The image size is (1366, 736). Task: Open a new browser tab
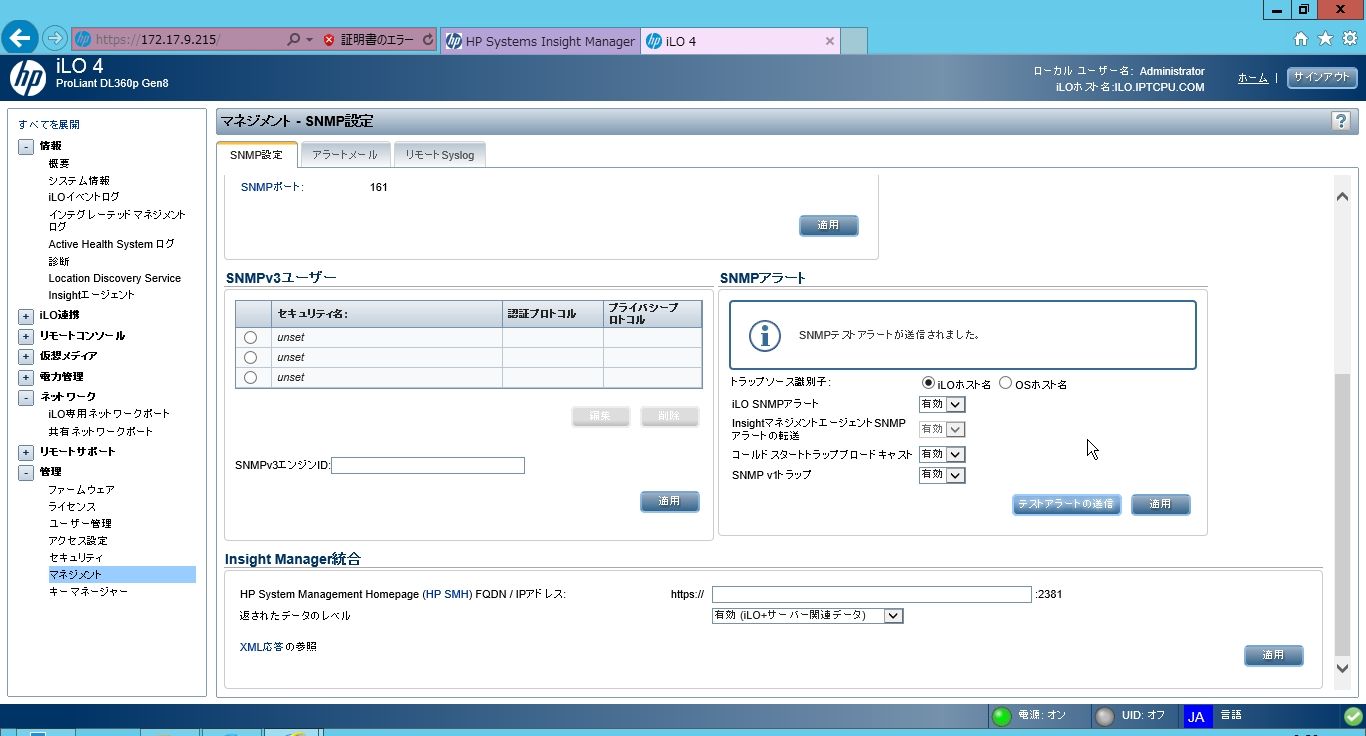(x=853, y=41)
